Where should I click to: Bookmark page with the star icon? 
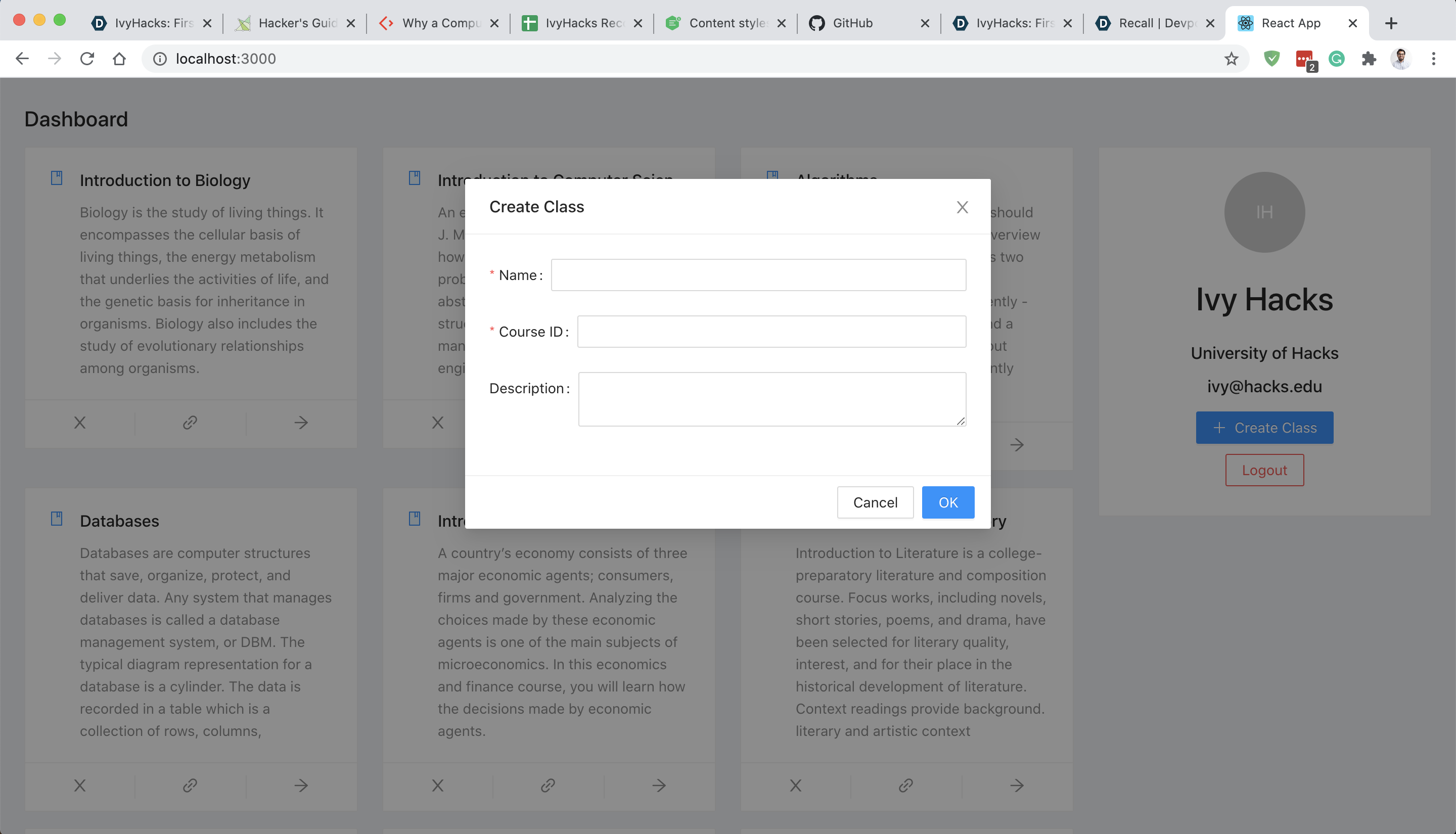pos(1231,59)
